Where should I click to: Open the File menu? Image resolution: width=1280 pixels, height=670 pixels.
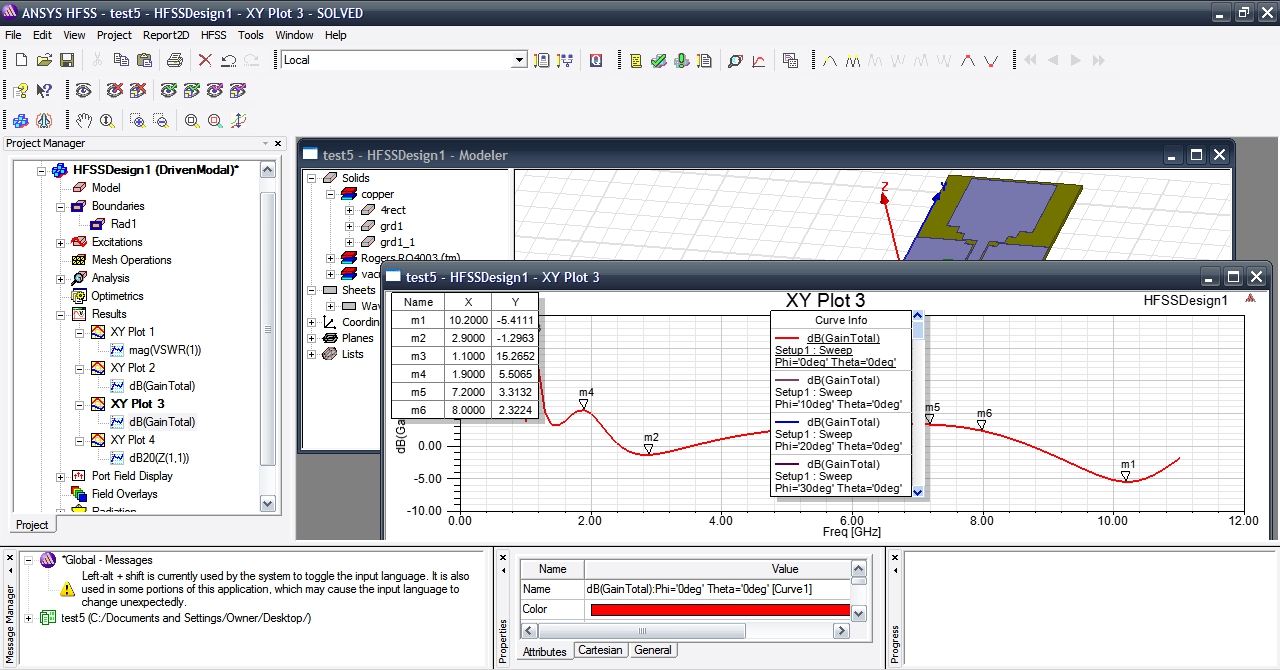tap(13, 35)
